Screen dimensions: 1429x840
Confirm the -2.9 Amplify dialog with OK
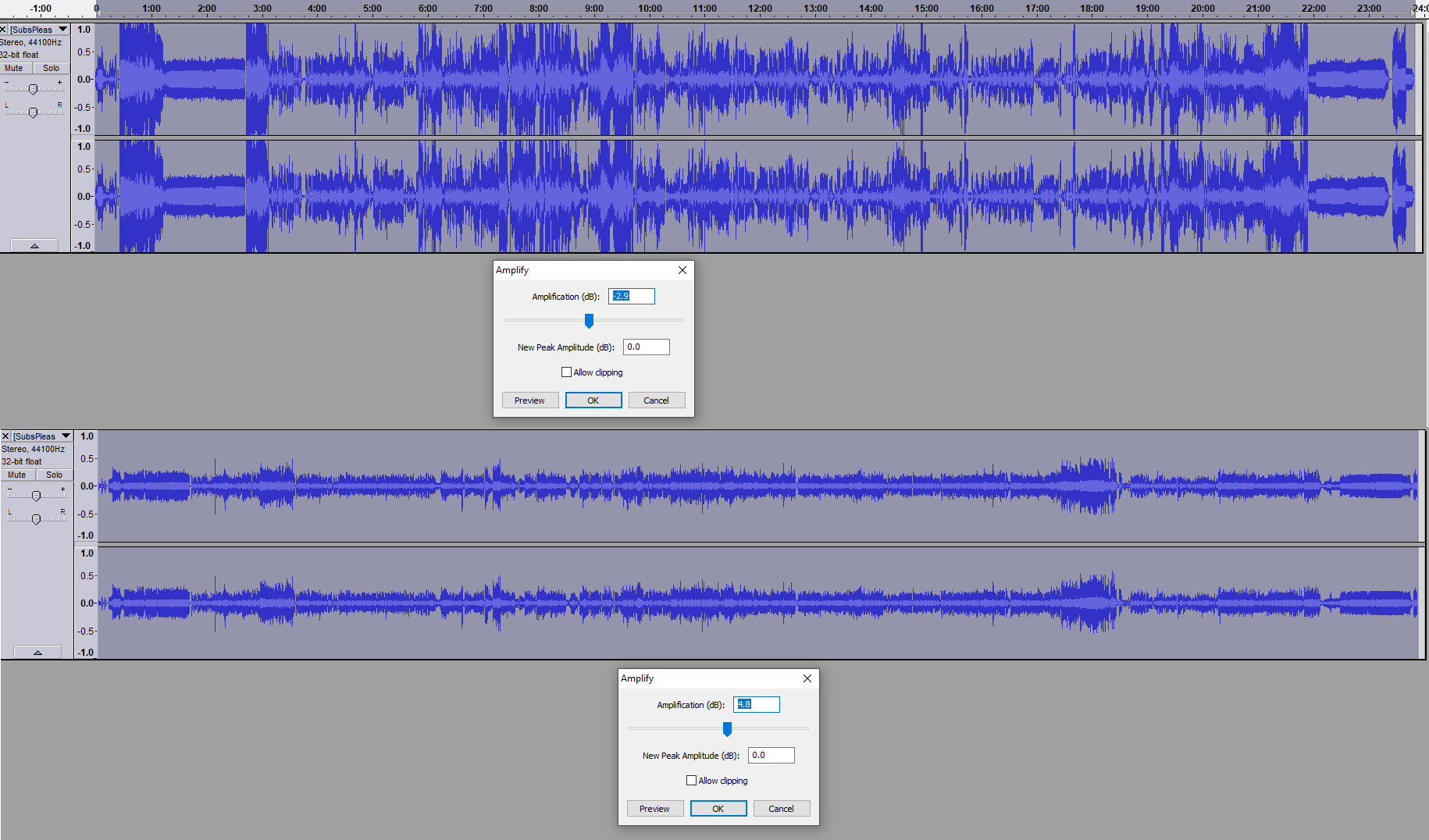coord(593,400)
